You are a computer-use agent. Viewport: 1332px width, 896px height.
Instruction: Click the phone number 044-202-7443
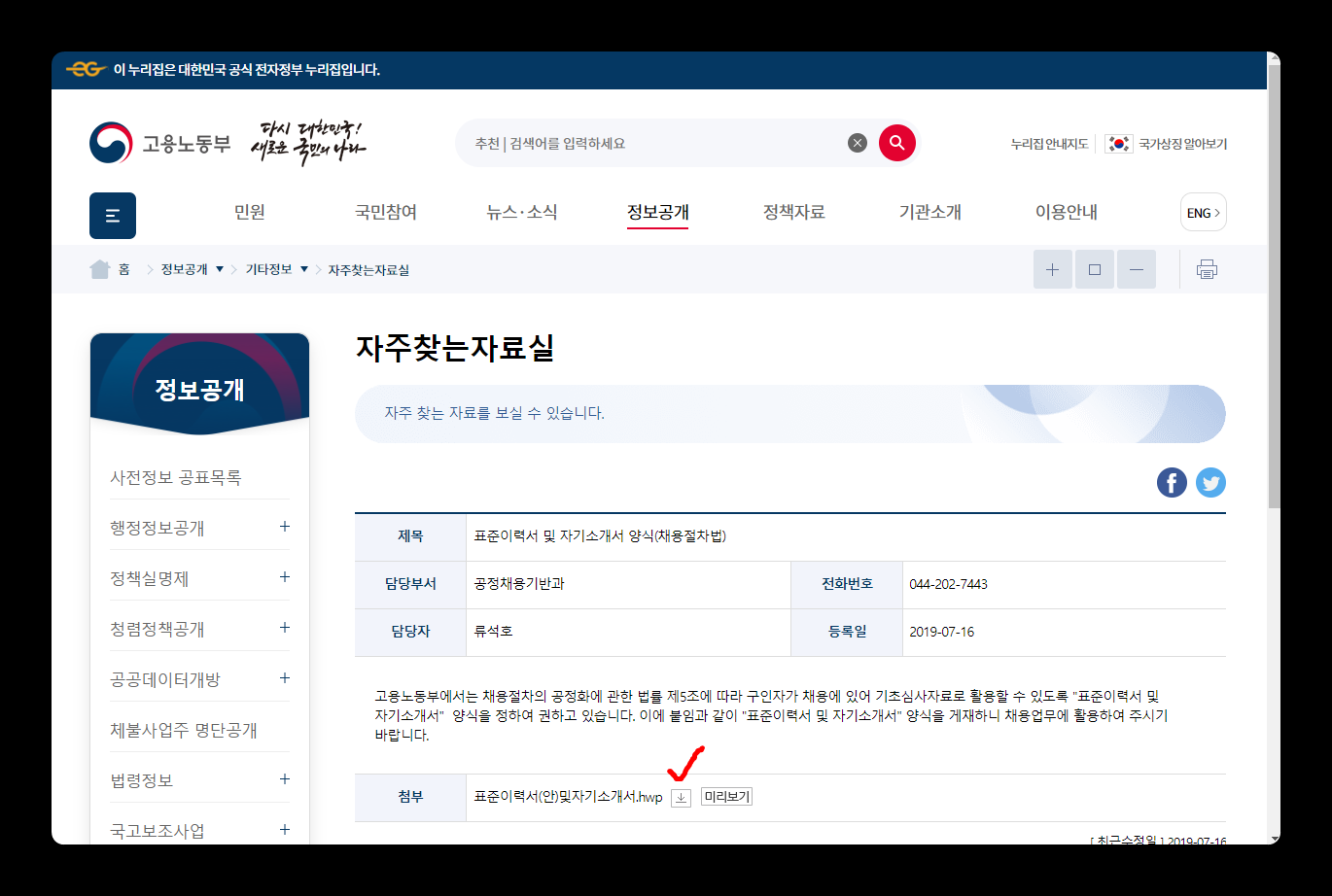coord(949,584)
